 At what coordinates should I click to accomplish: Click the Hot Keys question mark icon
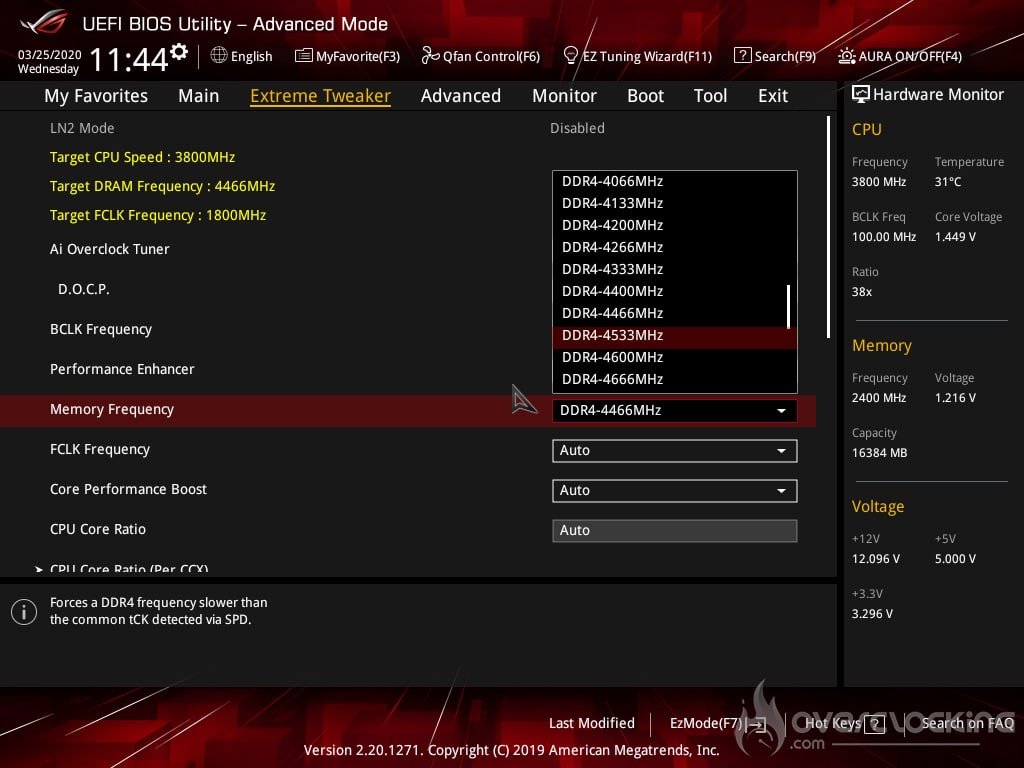pos(874,724)
